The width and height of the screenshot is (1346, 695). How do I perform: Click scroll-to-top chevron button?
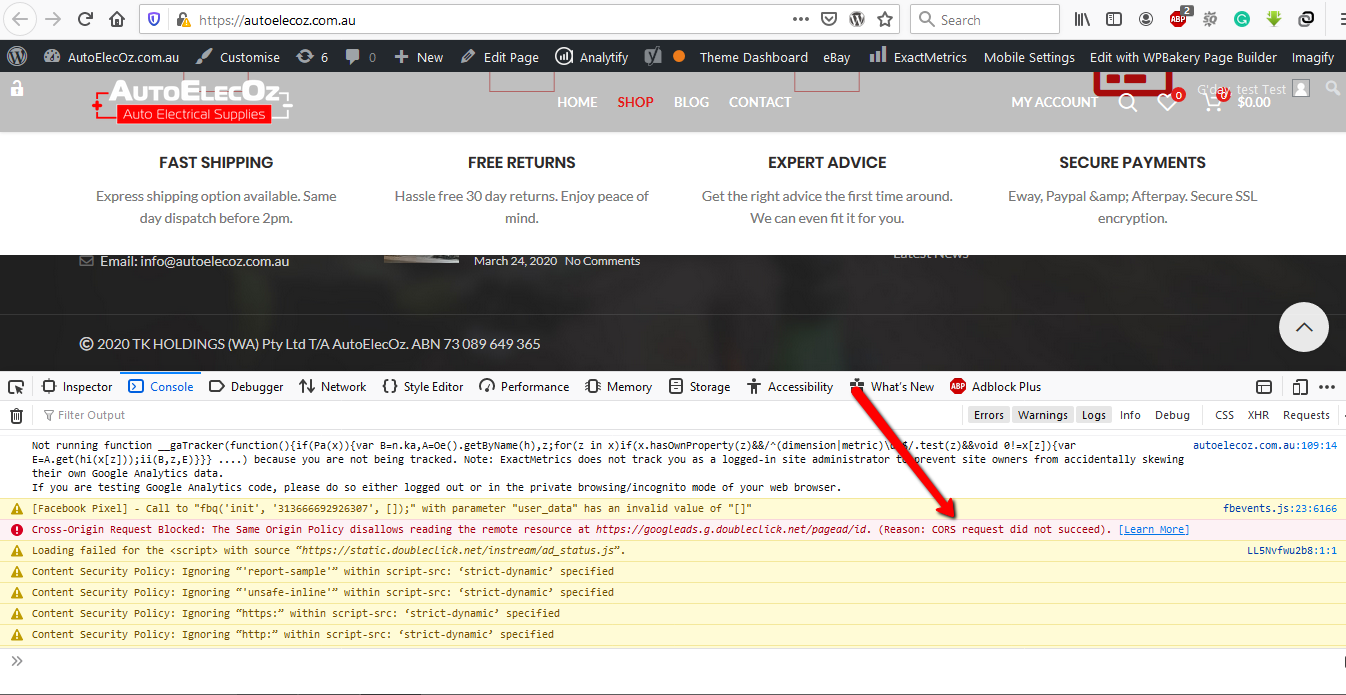click(x=1304, y=327)
